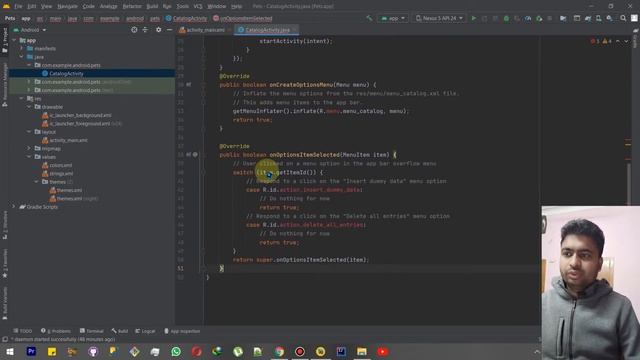Click the editor vertical scrollbar
The image size is (640, 360).
point(629,184)
